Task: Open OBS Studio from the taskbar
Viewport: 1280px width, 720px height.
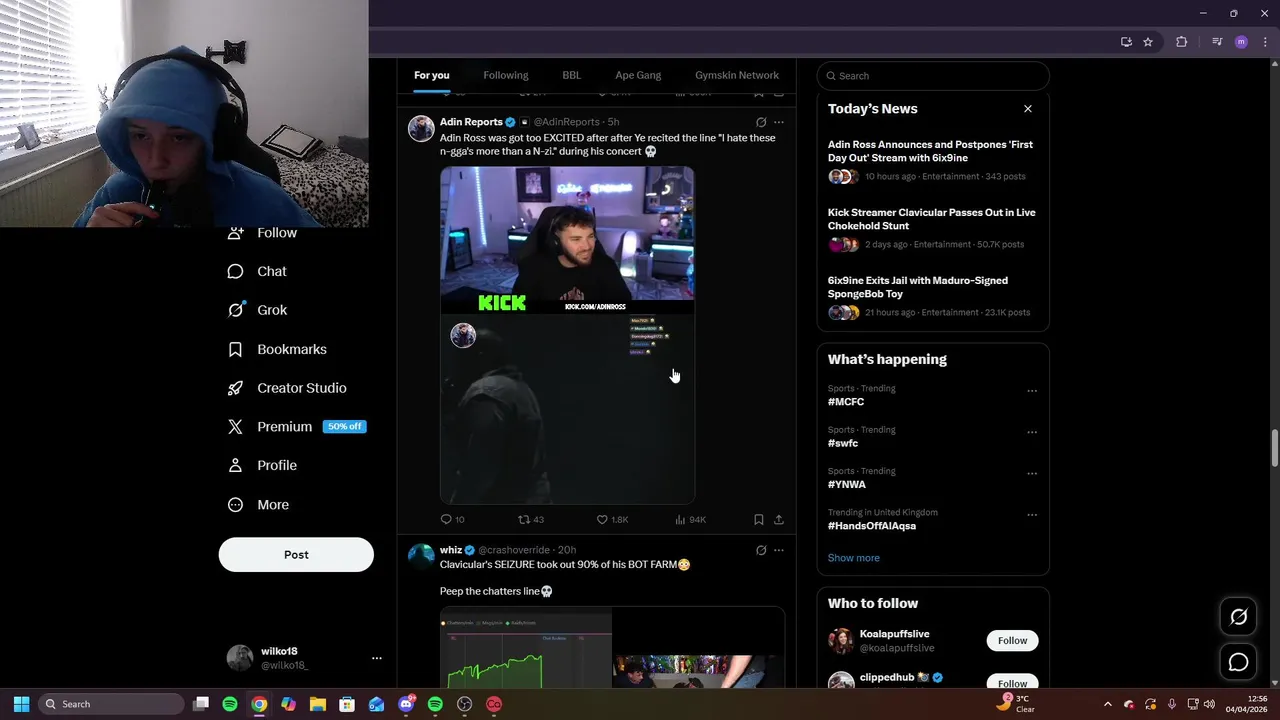Action: point(464,704)
